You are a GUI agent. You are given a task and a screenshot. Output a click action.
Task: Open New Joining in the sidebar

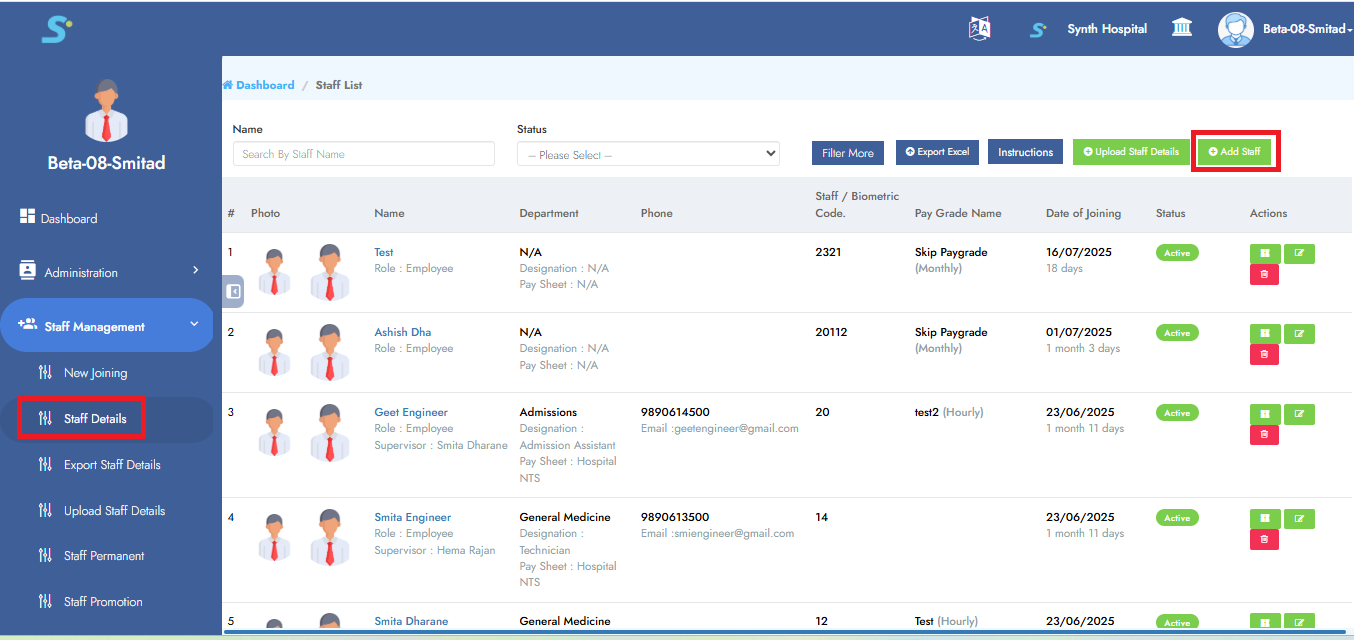(x=95, y=373)
